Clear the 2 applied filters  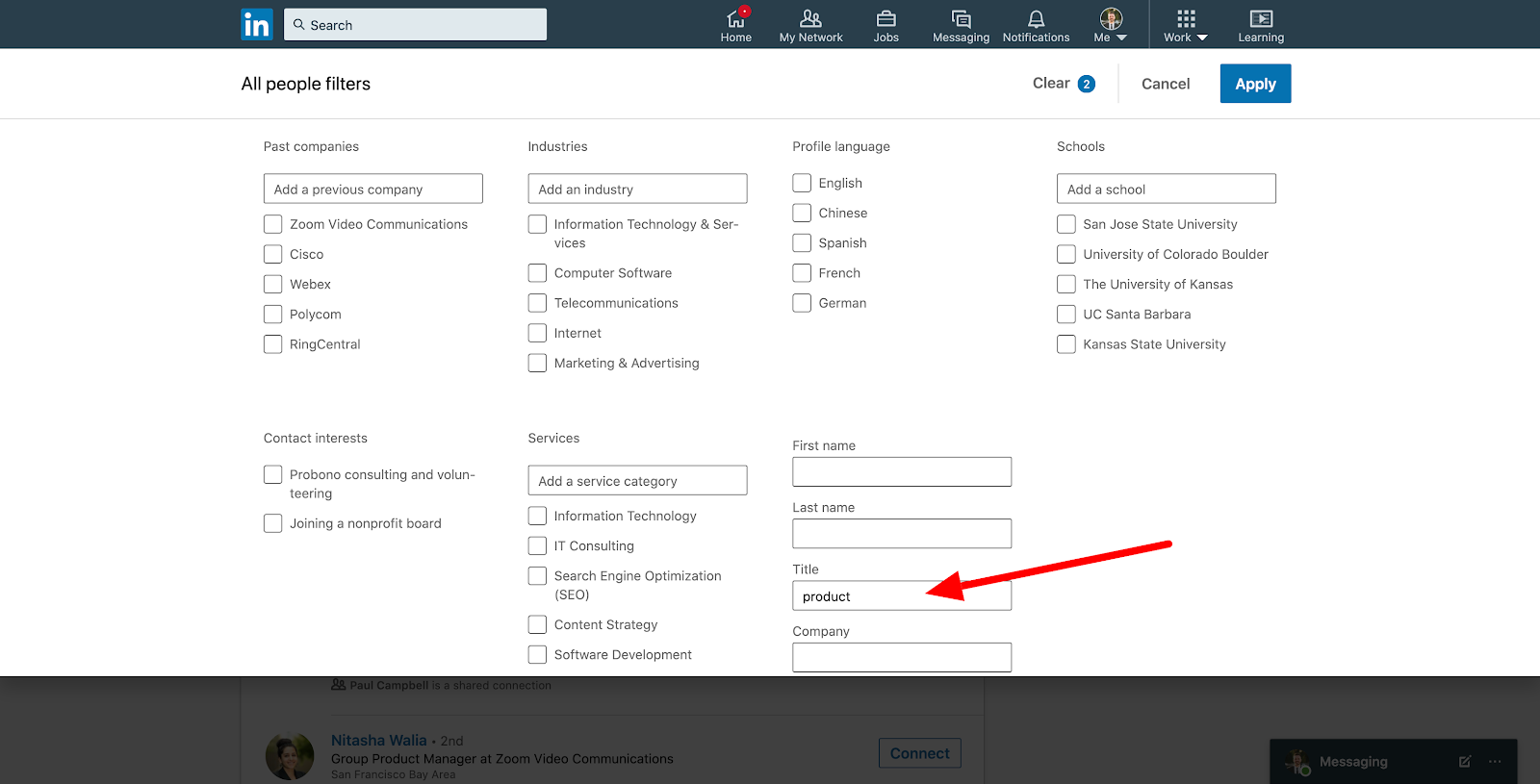point(1064,84)
